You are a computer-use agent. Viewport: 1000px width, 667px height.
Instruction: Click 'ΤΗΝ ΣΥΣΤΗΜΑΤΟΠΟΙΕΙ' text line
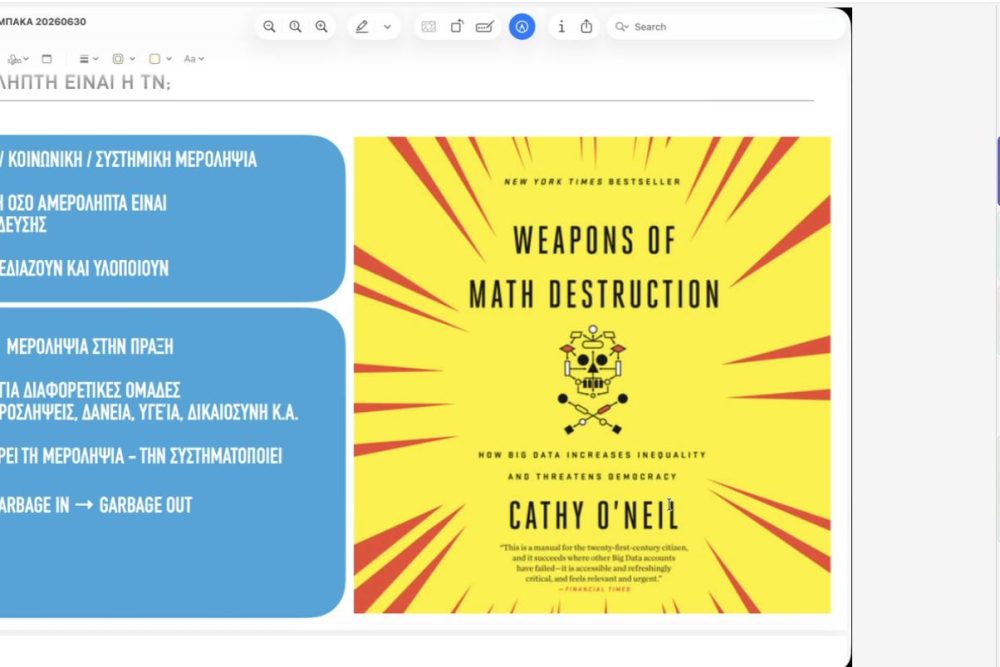(x=210, y=456)
